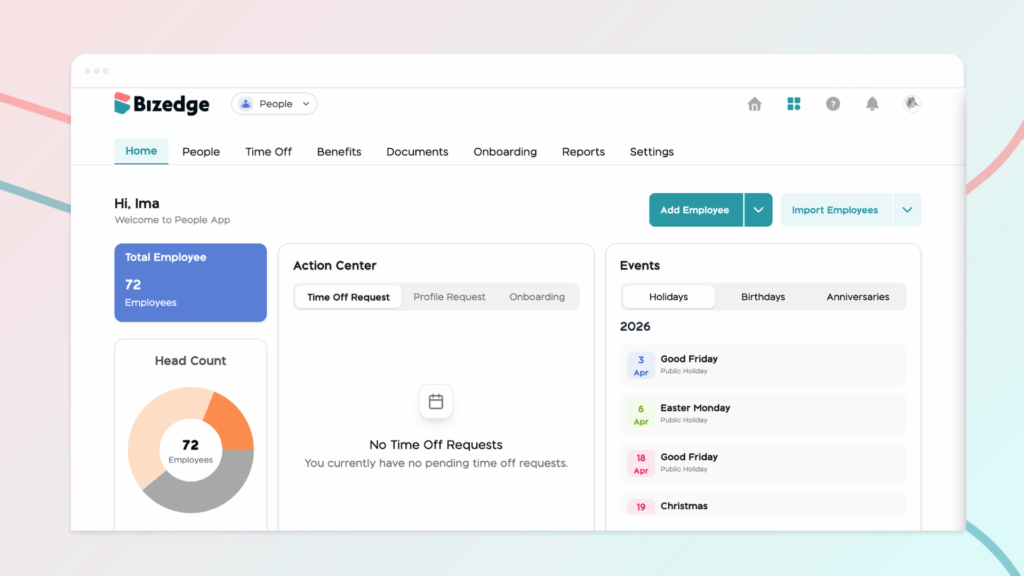Open the notifications bell
The width and height of the screenshot is (1024, 576).
(872, 104)
